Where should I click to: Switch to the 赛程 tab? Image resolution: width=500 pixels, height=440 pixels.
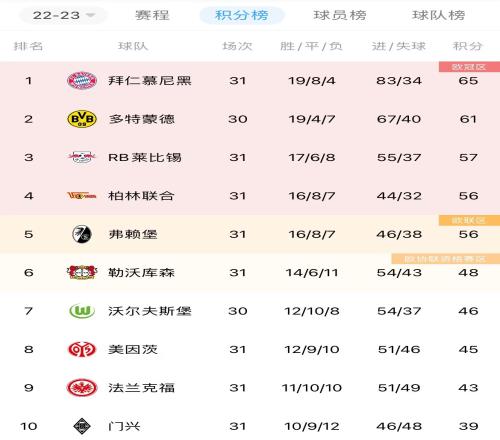coord(152,15)
